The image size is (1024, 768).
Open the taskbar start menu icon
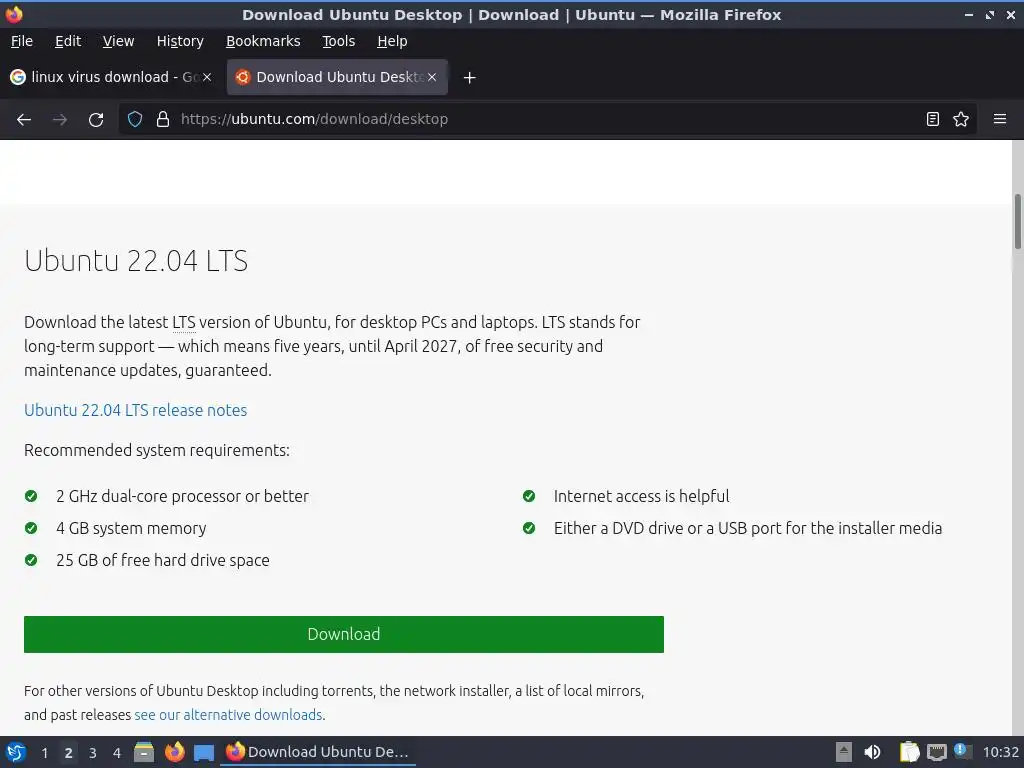pos(15,752)
